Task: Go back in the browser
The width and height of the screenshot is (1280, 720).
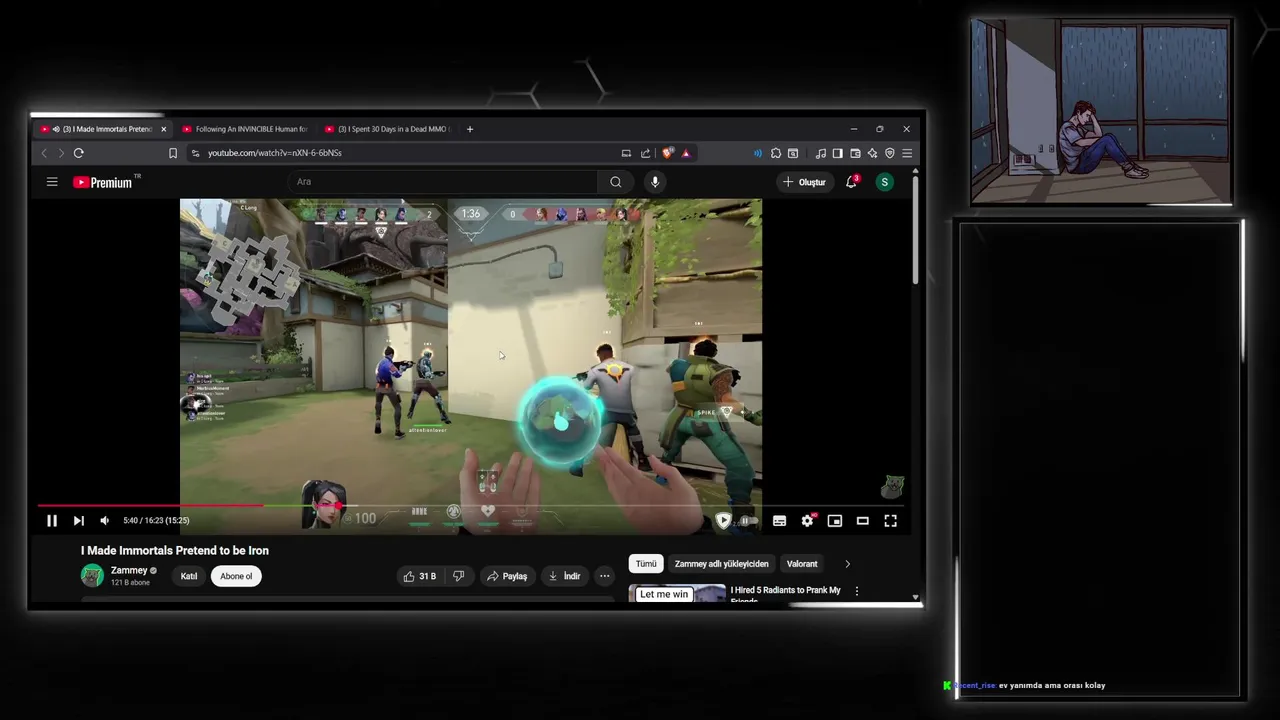Action: [x=44, y=153]
